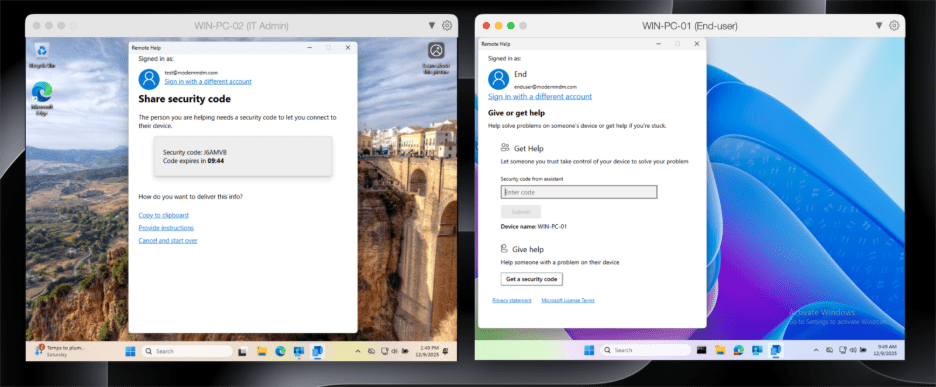This screenshot has height=387, width=936.
Task: Click the battery icon in WIN-PC-01 tray
Action: (863, 350)
